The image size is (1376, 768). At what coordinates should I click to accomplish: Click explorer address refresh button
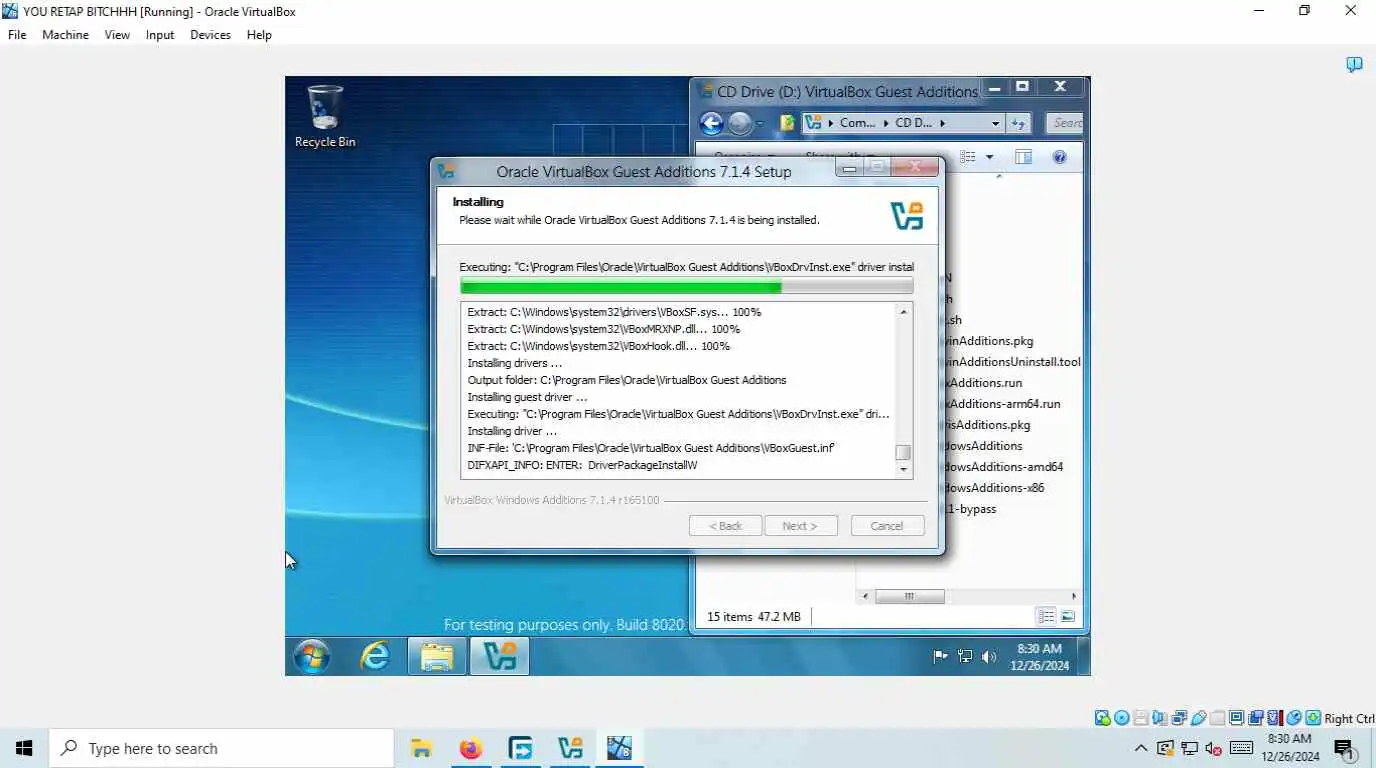(x=1018, y=123)
